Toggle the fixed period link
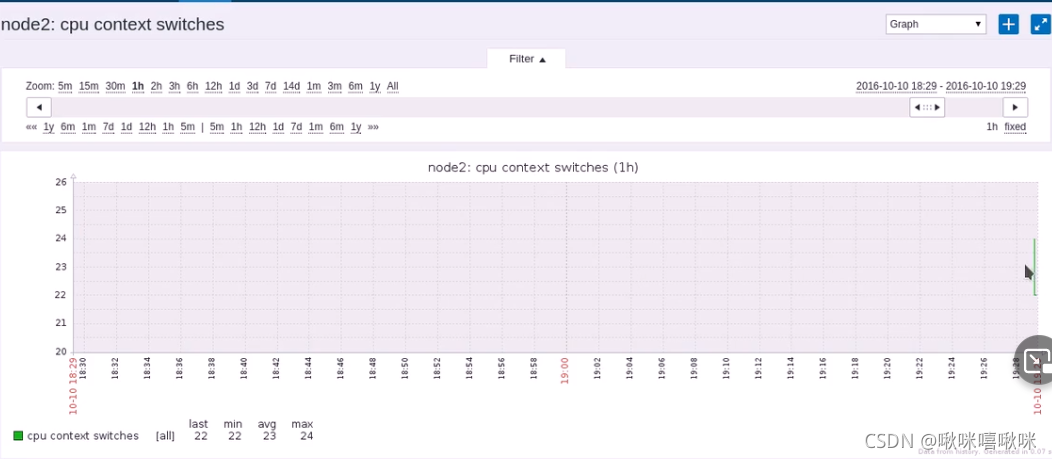The image size is (1052, 459). click(x=1015, y=127)
